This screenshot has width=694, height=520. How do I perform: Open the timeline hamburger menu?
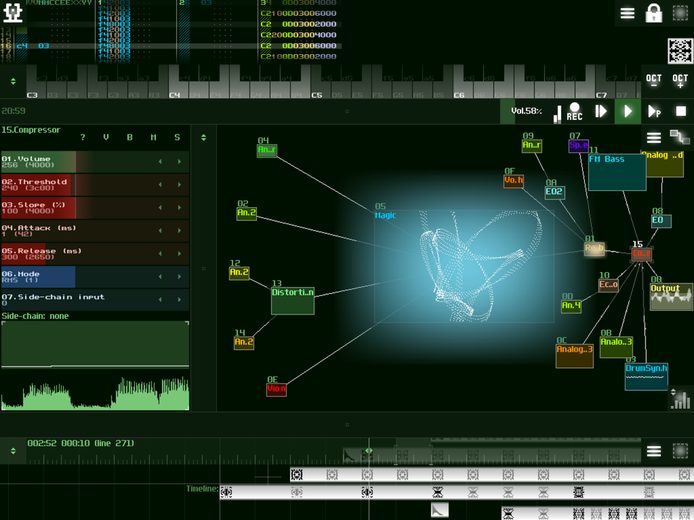[x=654, y=451]
